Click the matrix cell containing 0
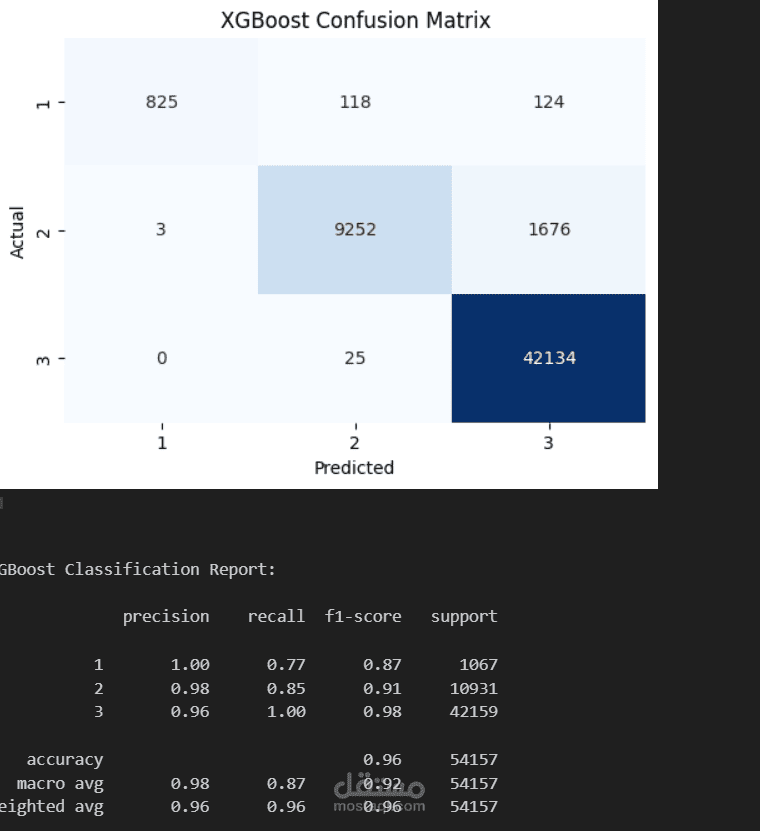The height and width of the screenshot is (831, 760). pos(161,358)
